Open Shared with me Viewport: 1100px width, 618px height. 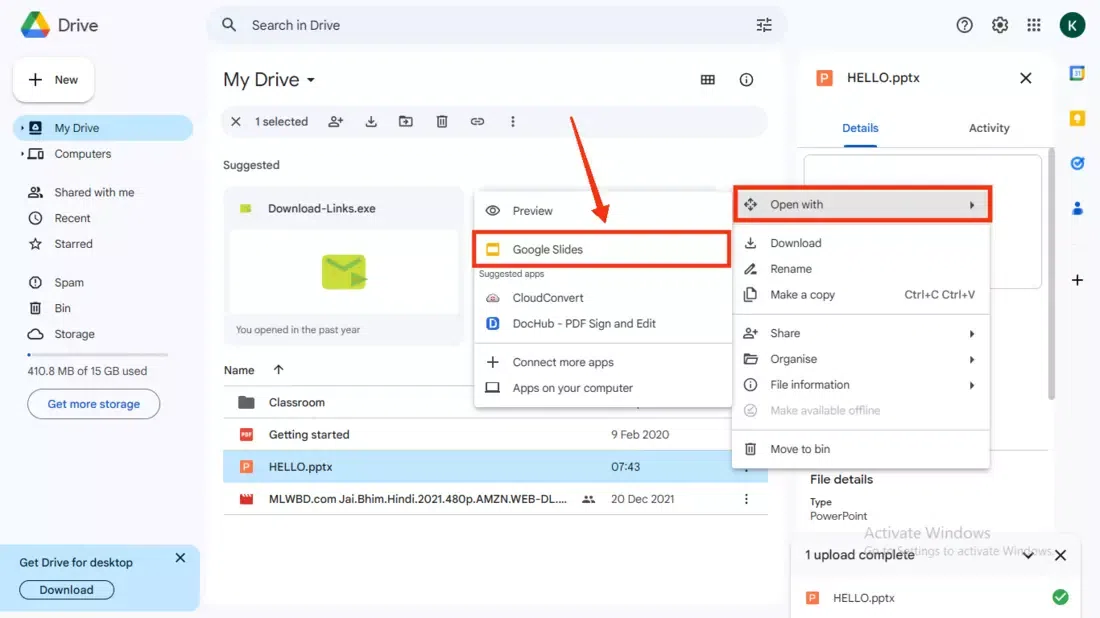pos(102,192)
